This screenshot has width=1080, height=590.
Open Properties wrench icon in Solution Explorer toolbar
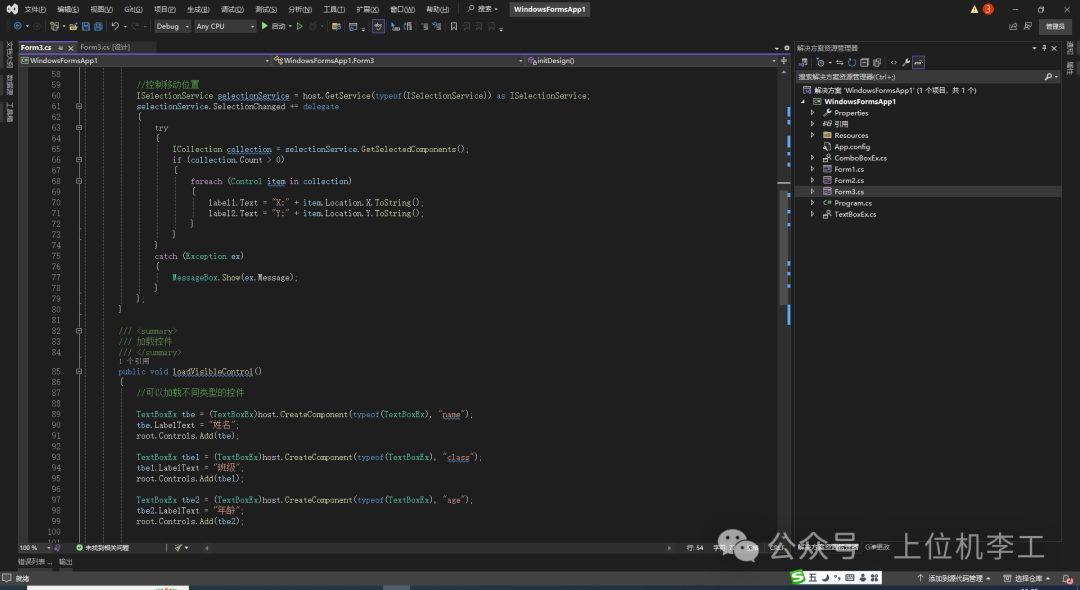click(905, 62)
